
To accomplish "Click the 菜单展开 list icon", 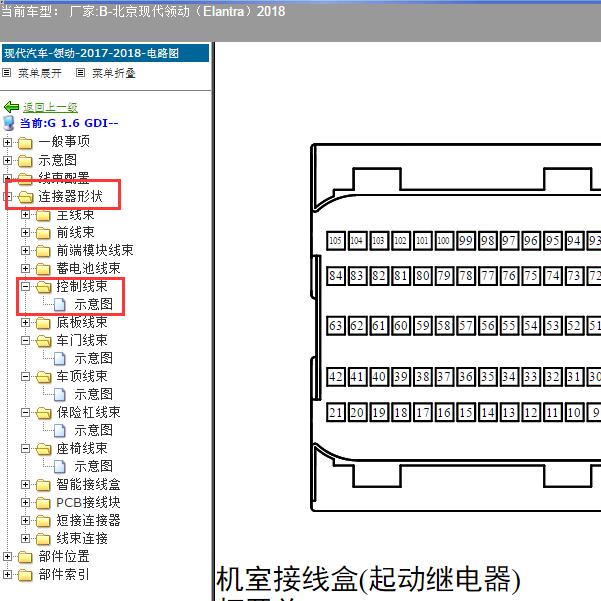I will (7, 72).
